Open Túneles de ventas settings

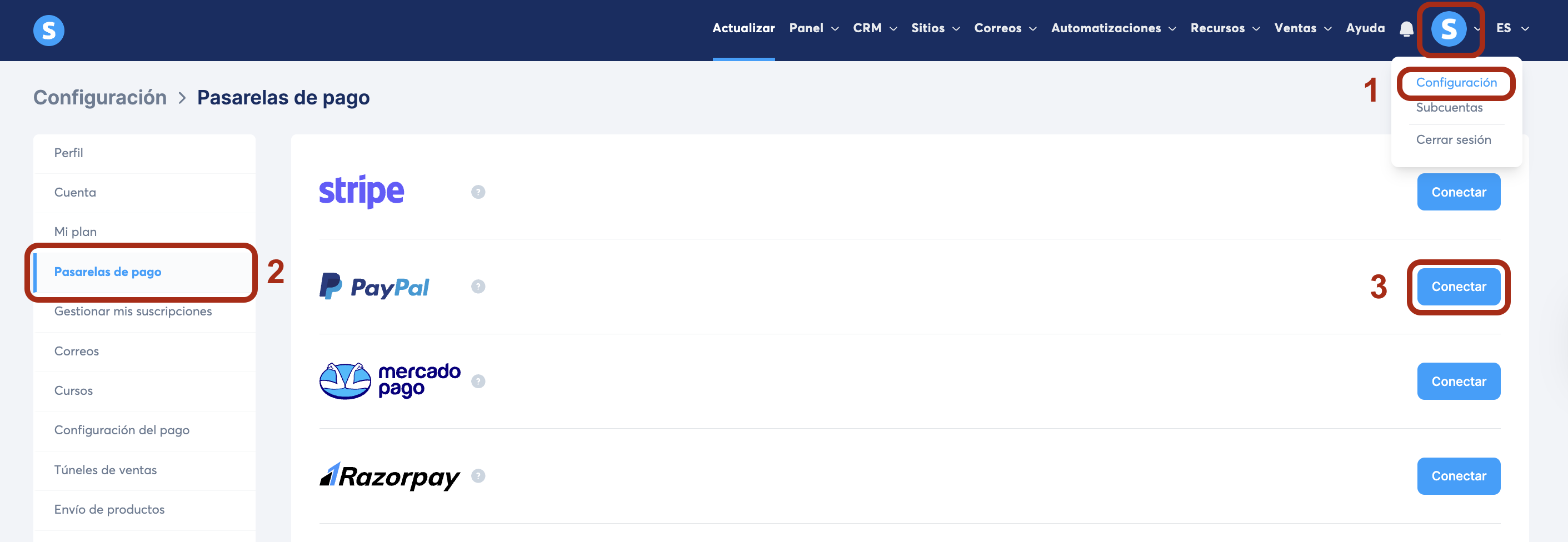pyautogui.click(x=144, y=470)
